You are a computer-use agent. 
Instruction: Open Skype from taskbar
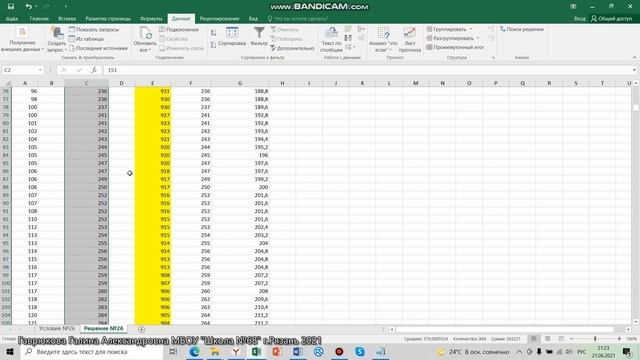[x=360, y=351]
